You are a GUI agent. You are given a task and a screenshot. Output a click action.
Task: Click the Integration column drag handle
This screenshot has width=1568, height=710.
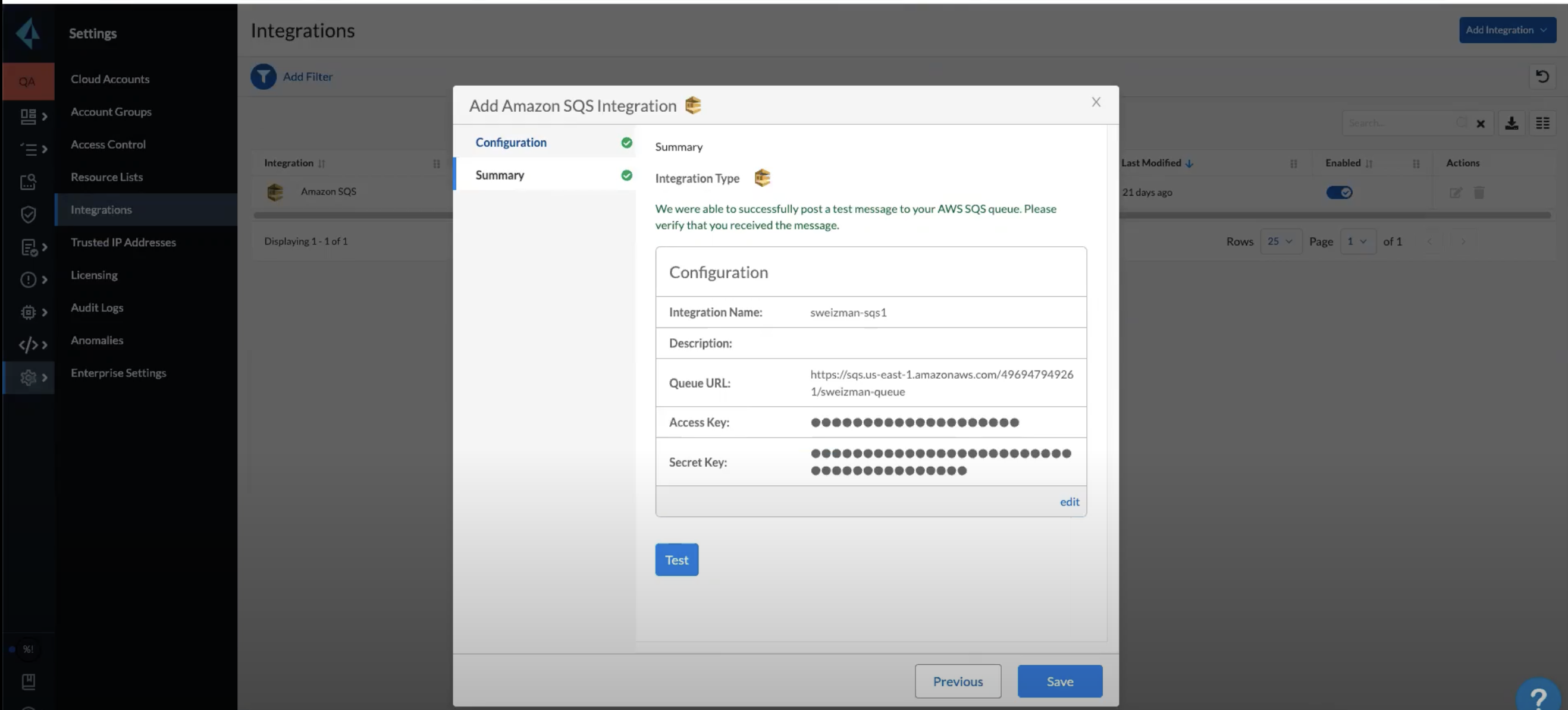[x=436, y=164]
